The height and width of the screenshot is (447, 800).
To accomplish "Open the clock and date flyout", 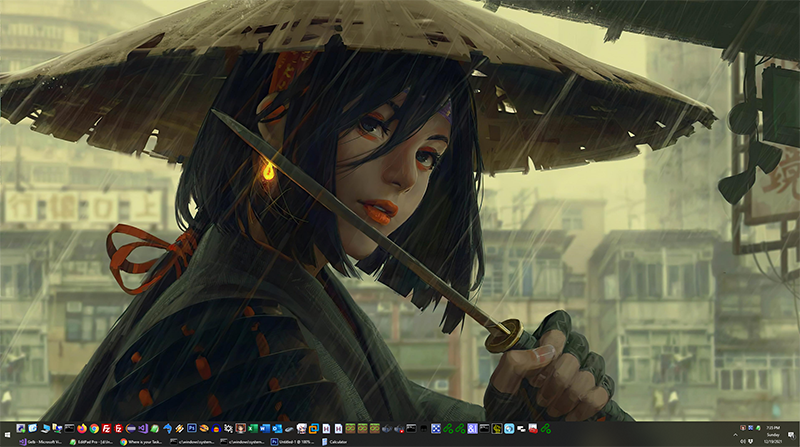I will tap(773, 434).
